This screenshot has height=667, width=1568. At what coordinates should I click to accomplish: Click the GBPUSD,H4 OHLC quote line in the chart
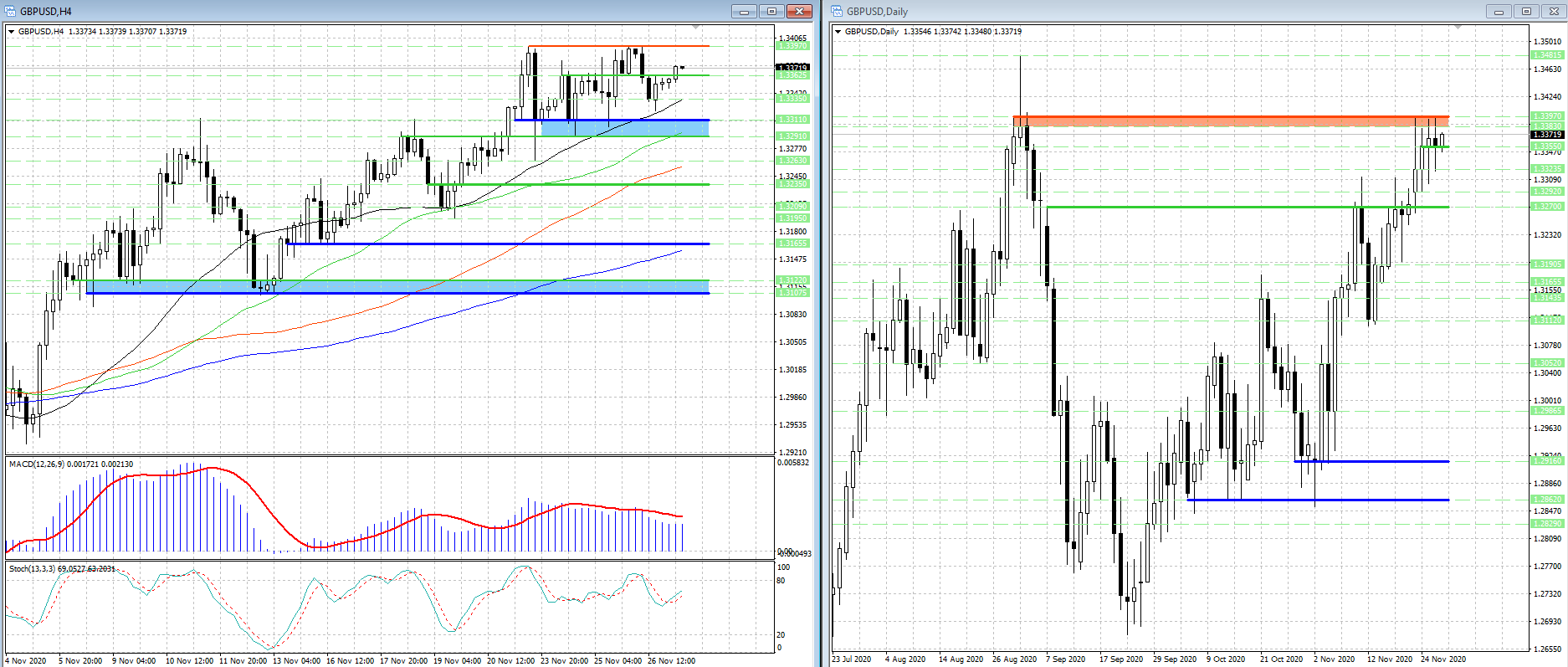tap(103, 32)
